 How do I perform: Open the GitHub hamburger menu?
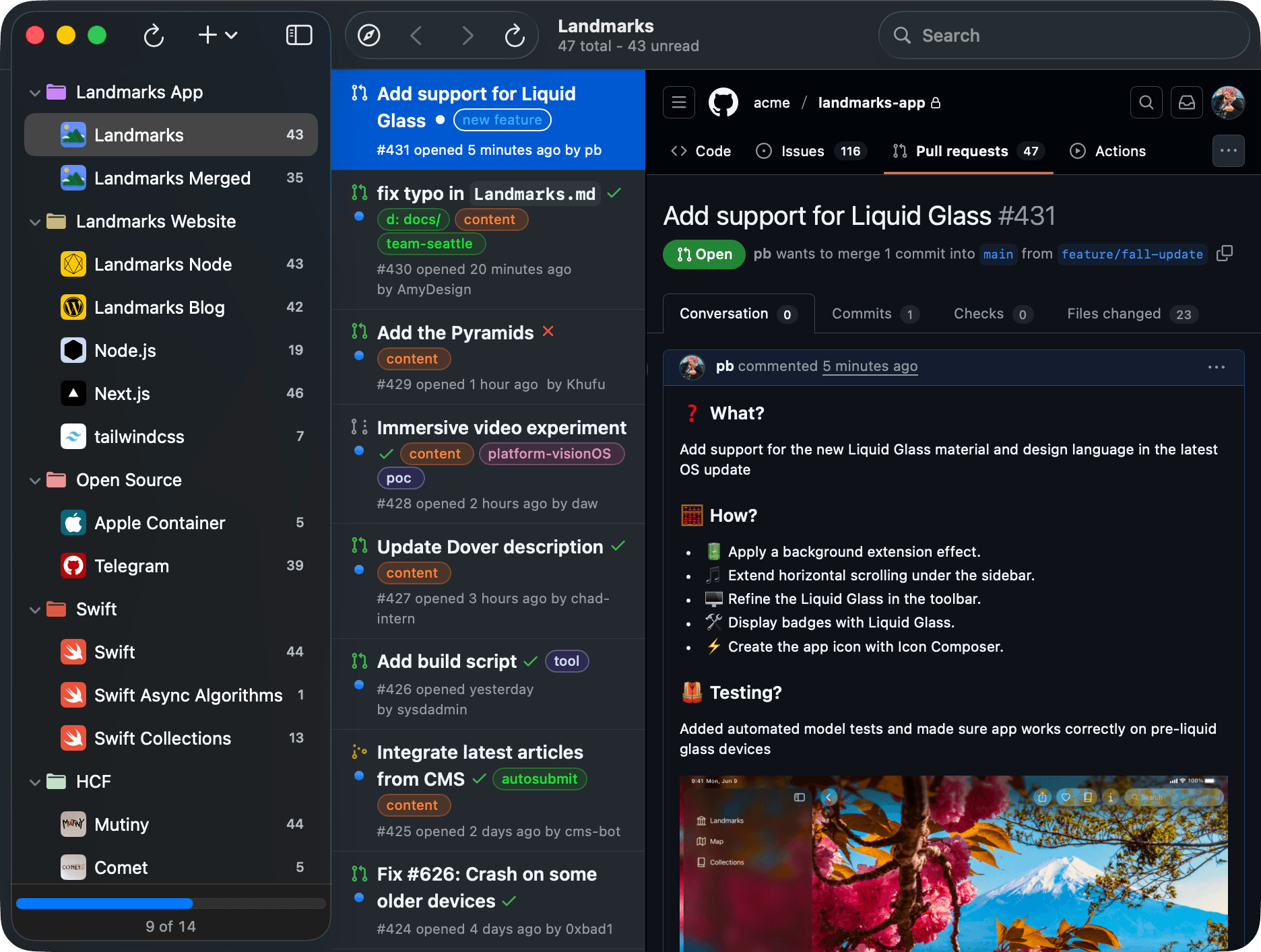[x=678, y=102]
